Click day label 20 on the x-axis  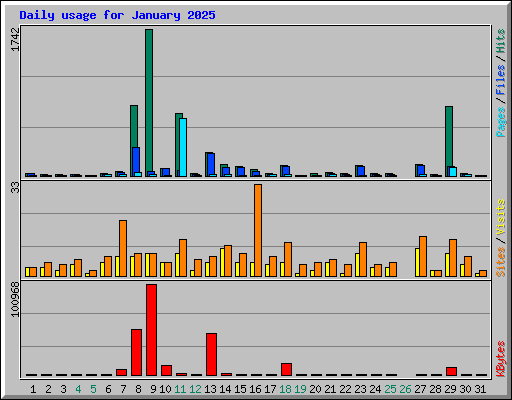(x=316, y=389)
